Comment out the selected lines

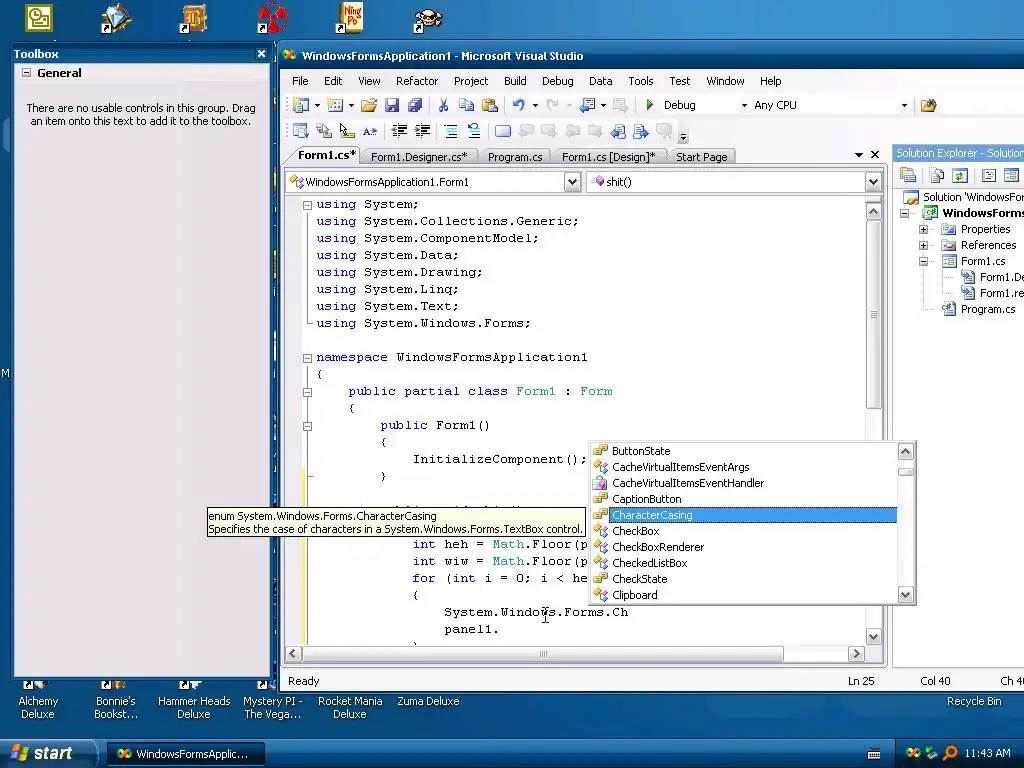click(x=451, y=131)
